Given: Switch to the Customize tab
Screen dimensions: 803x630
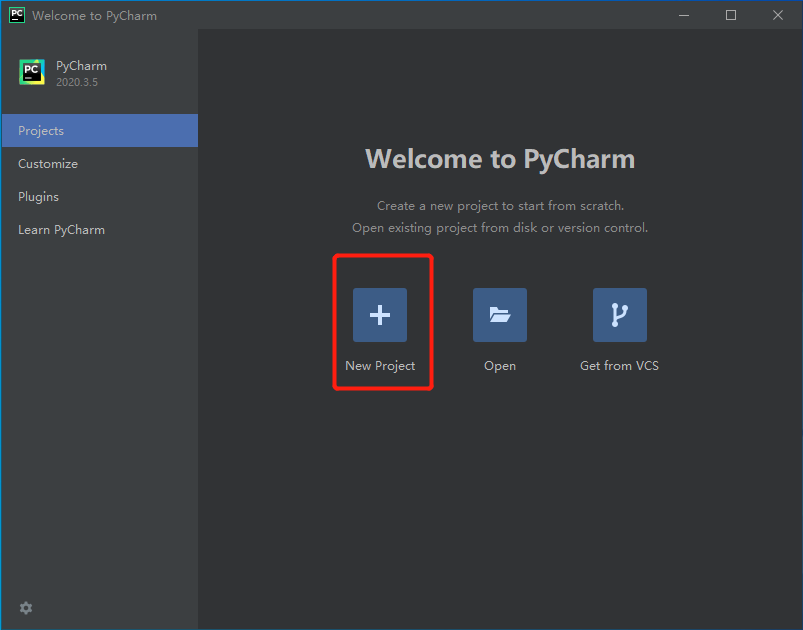Looking at the screenshot, I should click(x=100, y=164).
